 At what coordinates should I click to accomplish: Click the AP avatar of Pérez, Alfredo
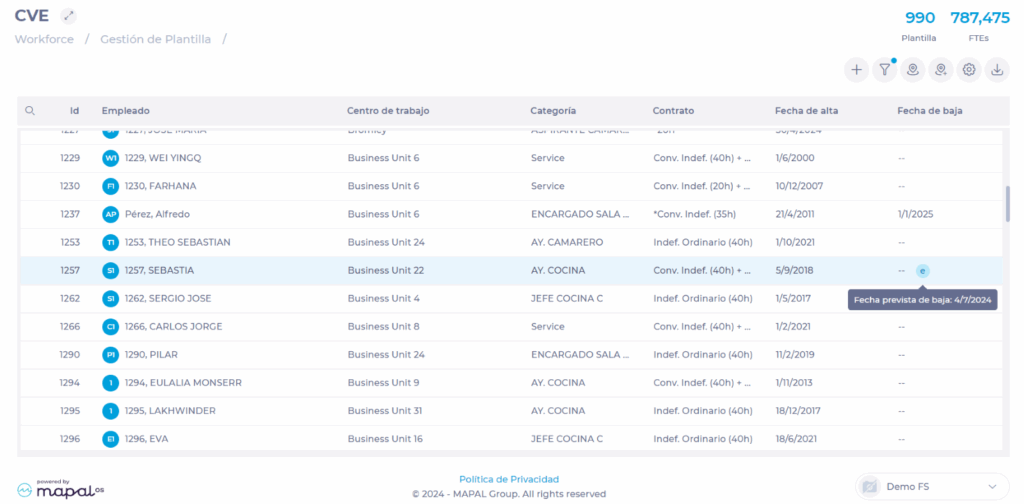click(110, 214)
